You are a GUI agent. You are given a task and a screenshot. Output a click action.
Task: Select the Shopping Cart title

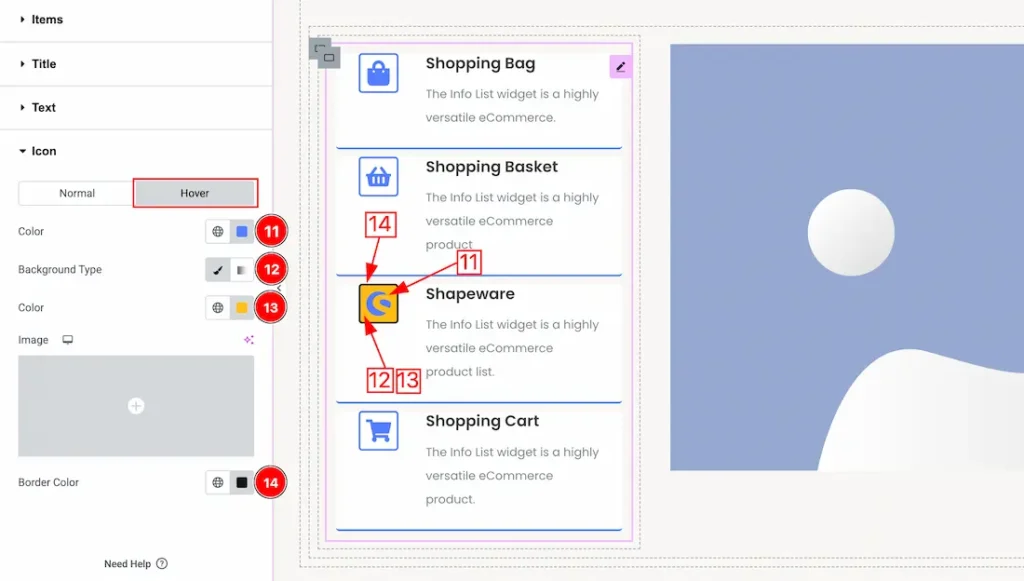coord(483,421)
